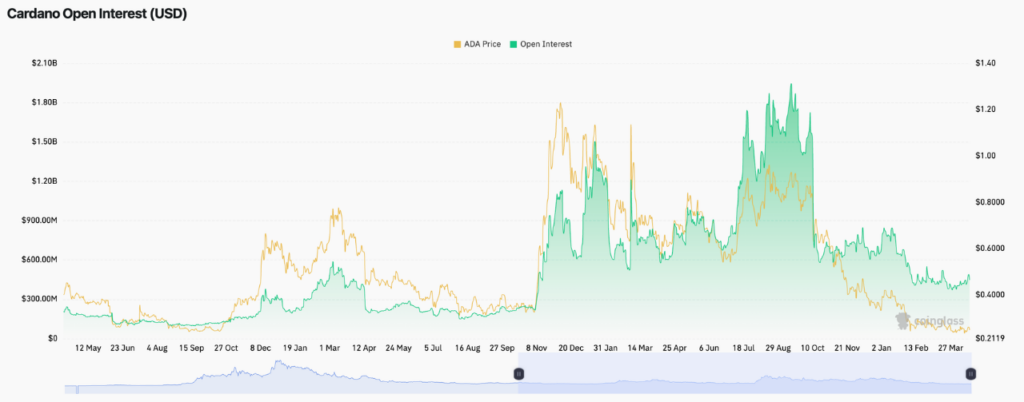Click the 2 Jan date label
Screen dimensions: 1024x402
[882, 348]
